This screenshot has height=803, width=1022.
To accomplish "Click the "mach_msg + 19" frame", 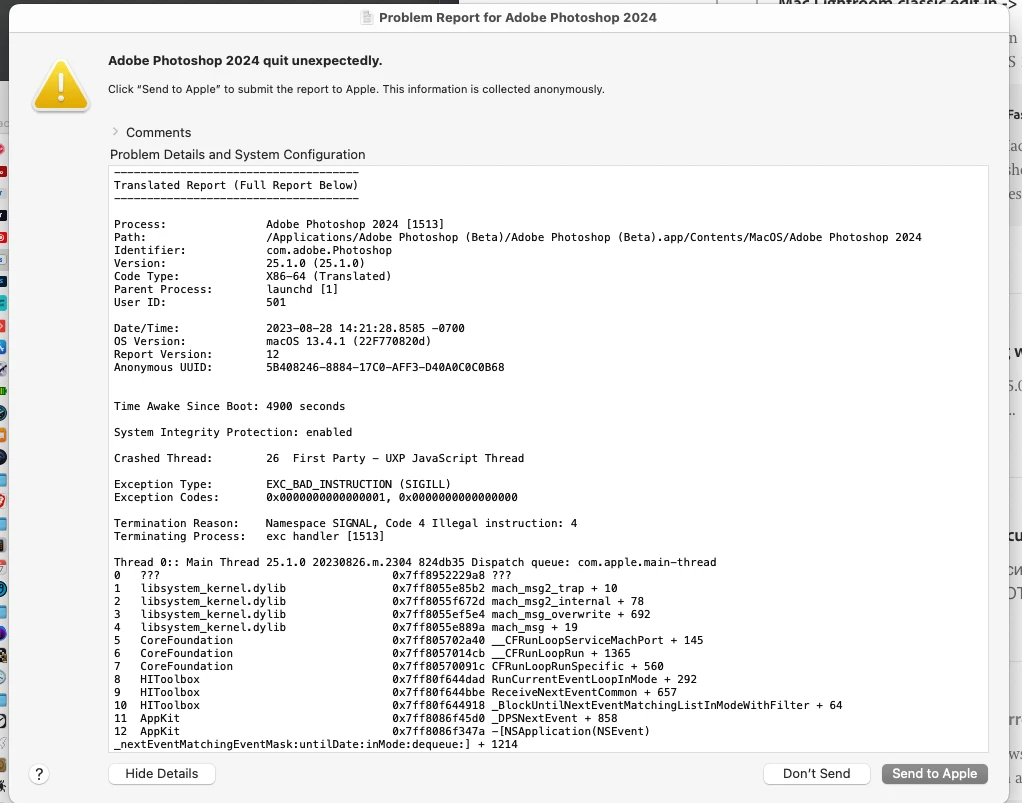I will coord(345,628).
